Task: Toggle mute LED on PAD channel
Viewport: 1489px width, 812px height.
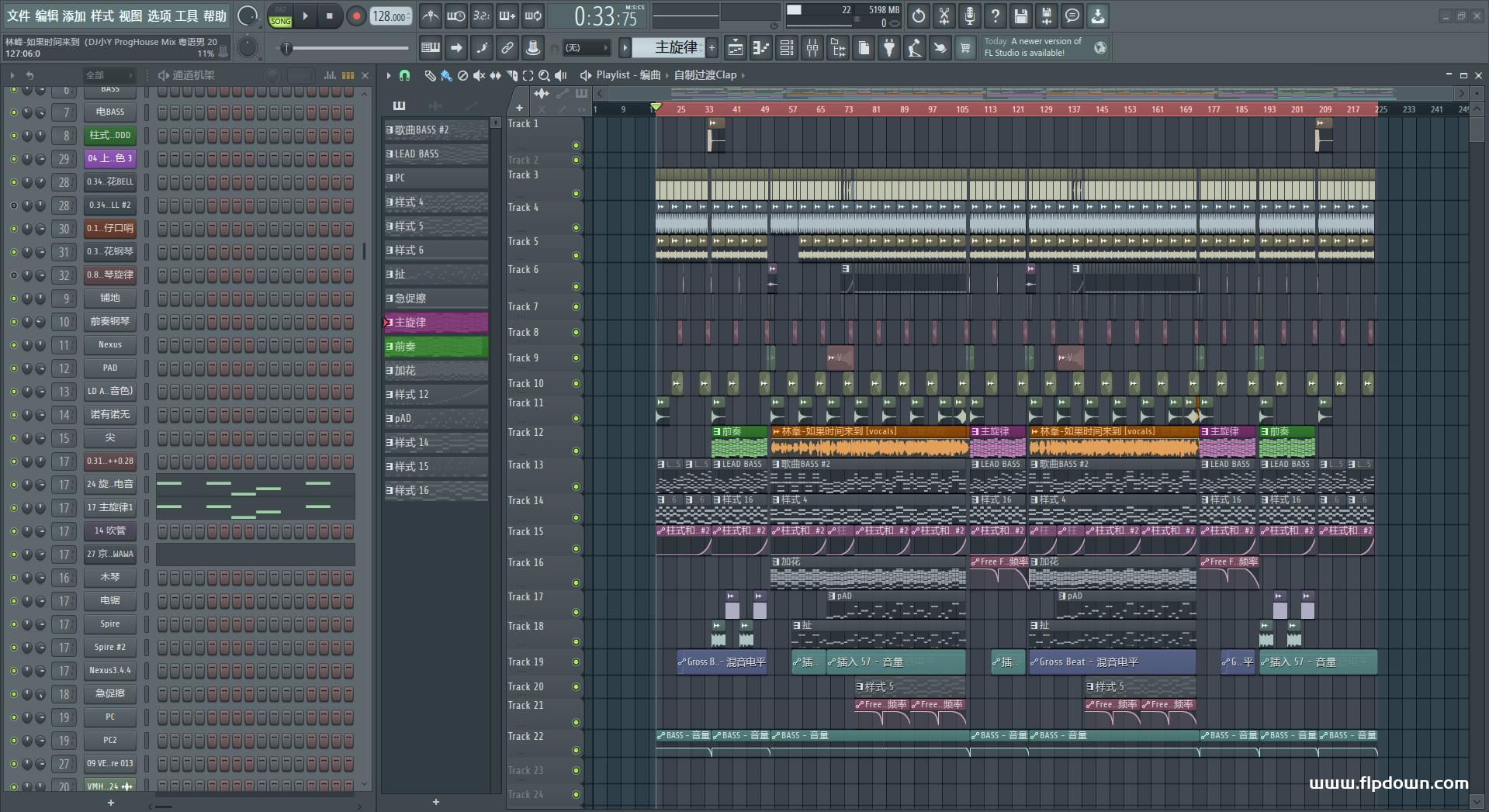Action: [x=13, y=368]
